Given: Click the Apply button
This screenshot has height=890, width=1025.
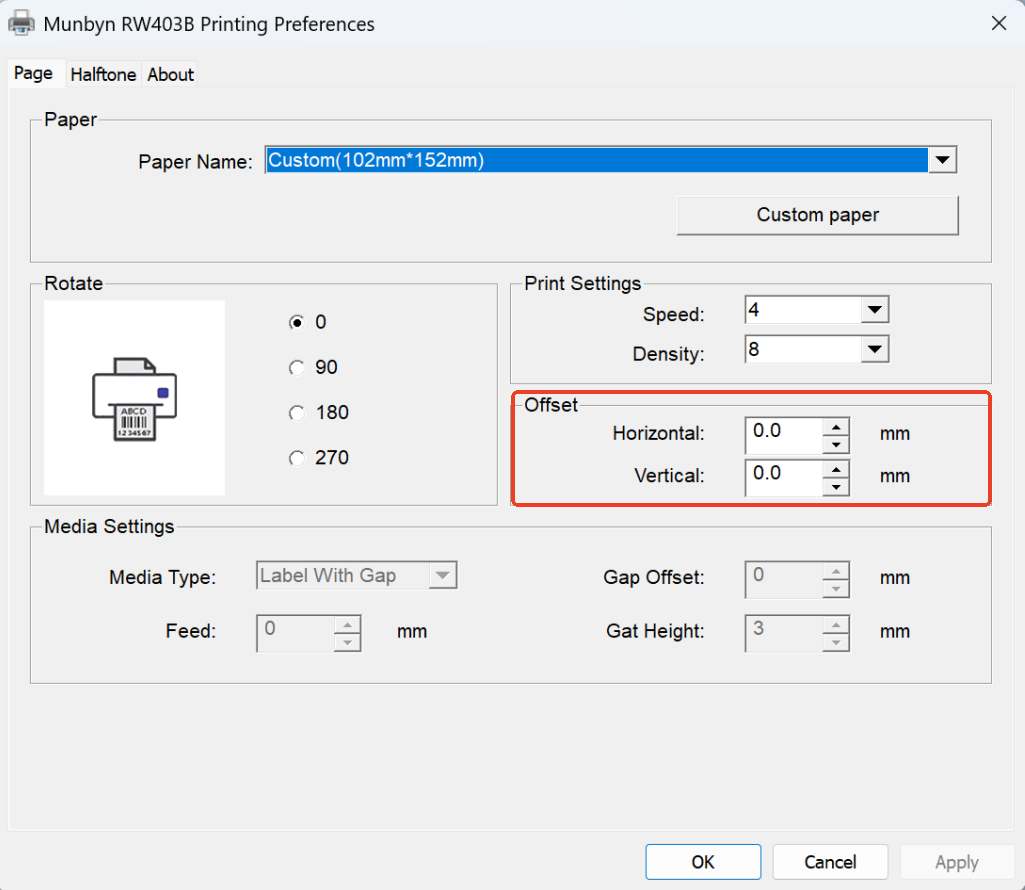Looking at the screenshot, I should tap(957, 862).
